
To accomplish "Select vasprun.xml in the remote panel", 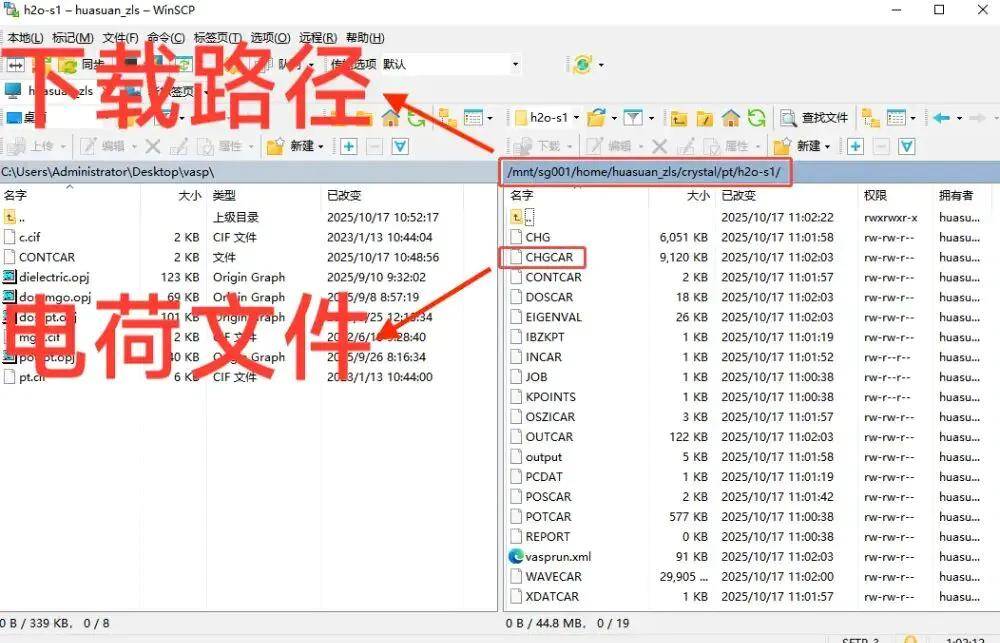I will (x=558, y=557).
